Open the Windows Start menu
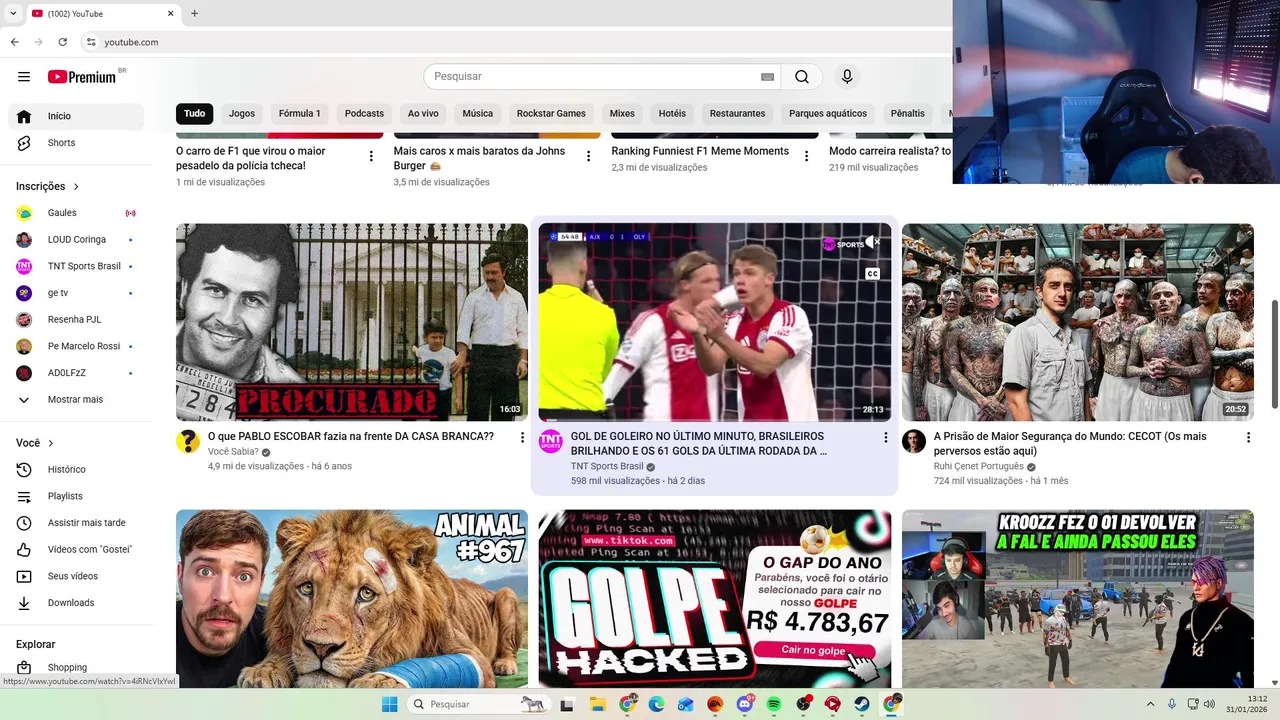This screenshot has height=720, width=1280. tap(389, 704)
